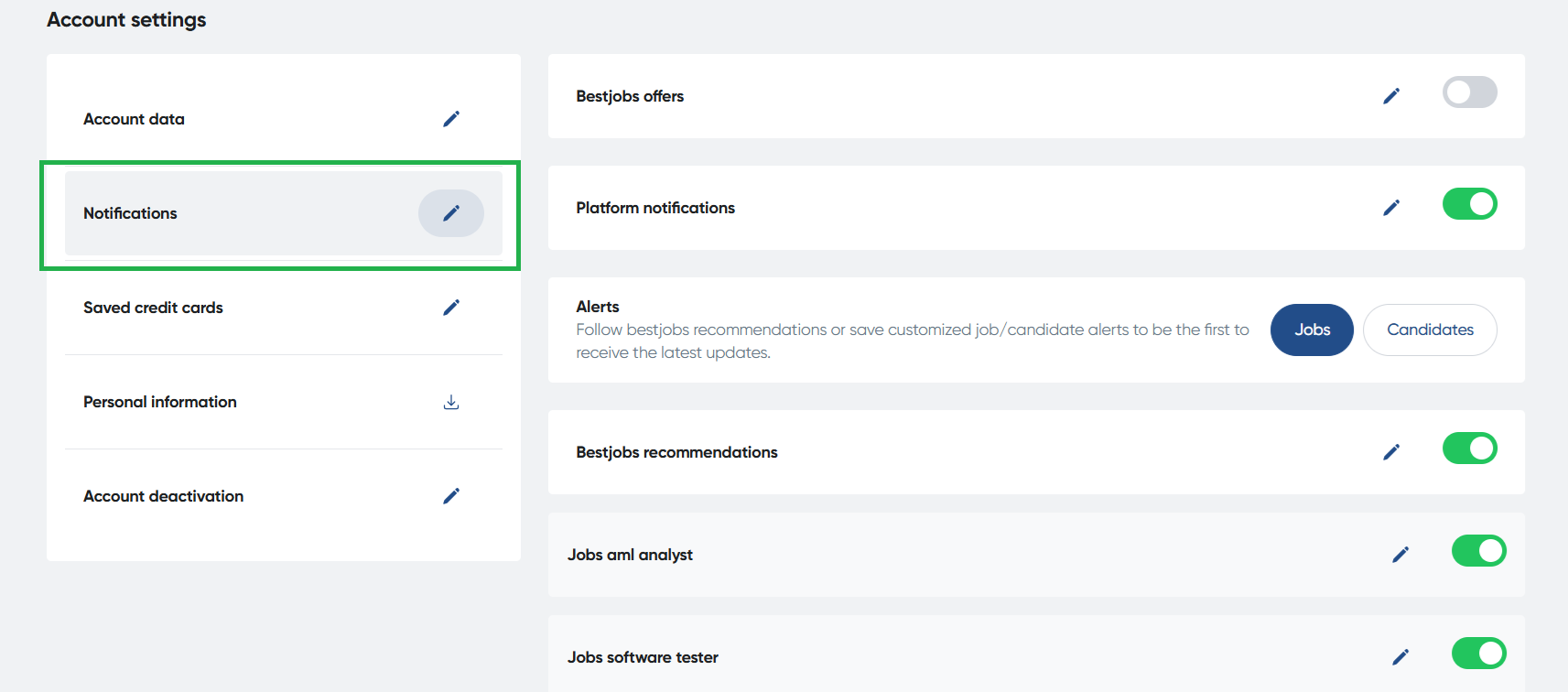Open the Account data settings section
Viewport: 1568px width, 692px height.
coord(135,119)
